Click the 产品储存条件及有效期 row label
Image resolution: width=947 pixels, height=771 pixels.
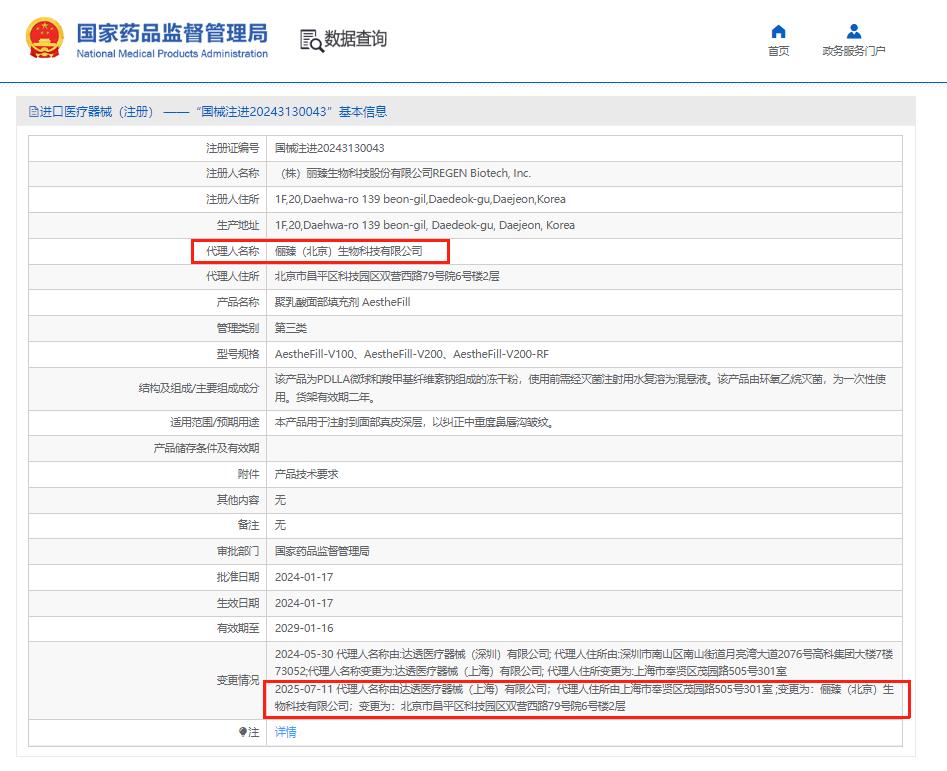(207, 449)
